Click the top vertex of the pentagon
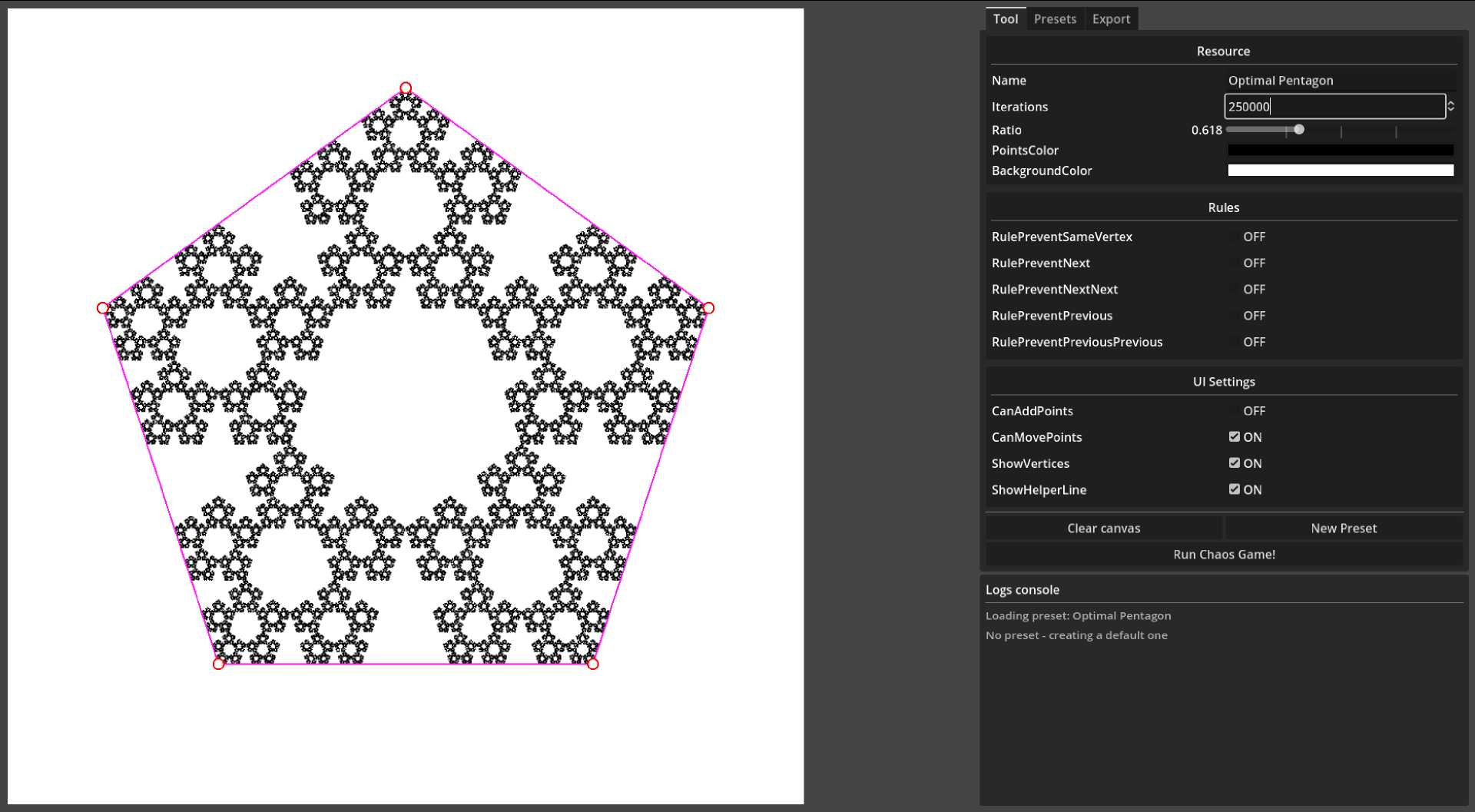Image resolution: width=1475 pixels, height=812 pixels. point(406,88)
